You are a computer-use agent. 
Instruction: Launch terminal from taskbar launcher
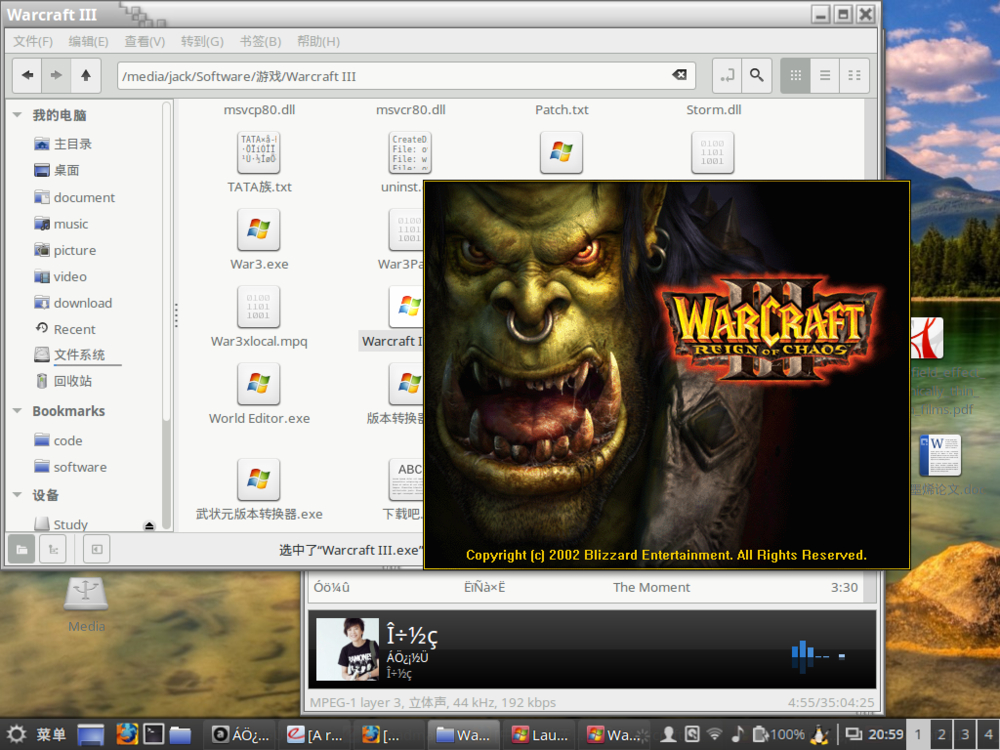154,735
